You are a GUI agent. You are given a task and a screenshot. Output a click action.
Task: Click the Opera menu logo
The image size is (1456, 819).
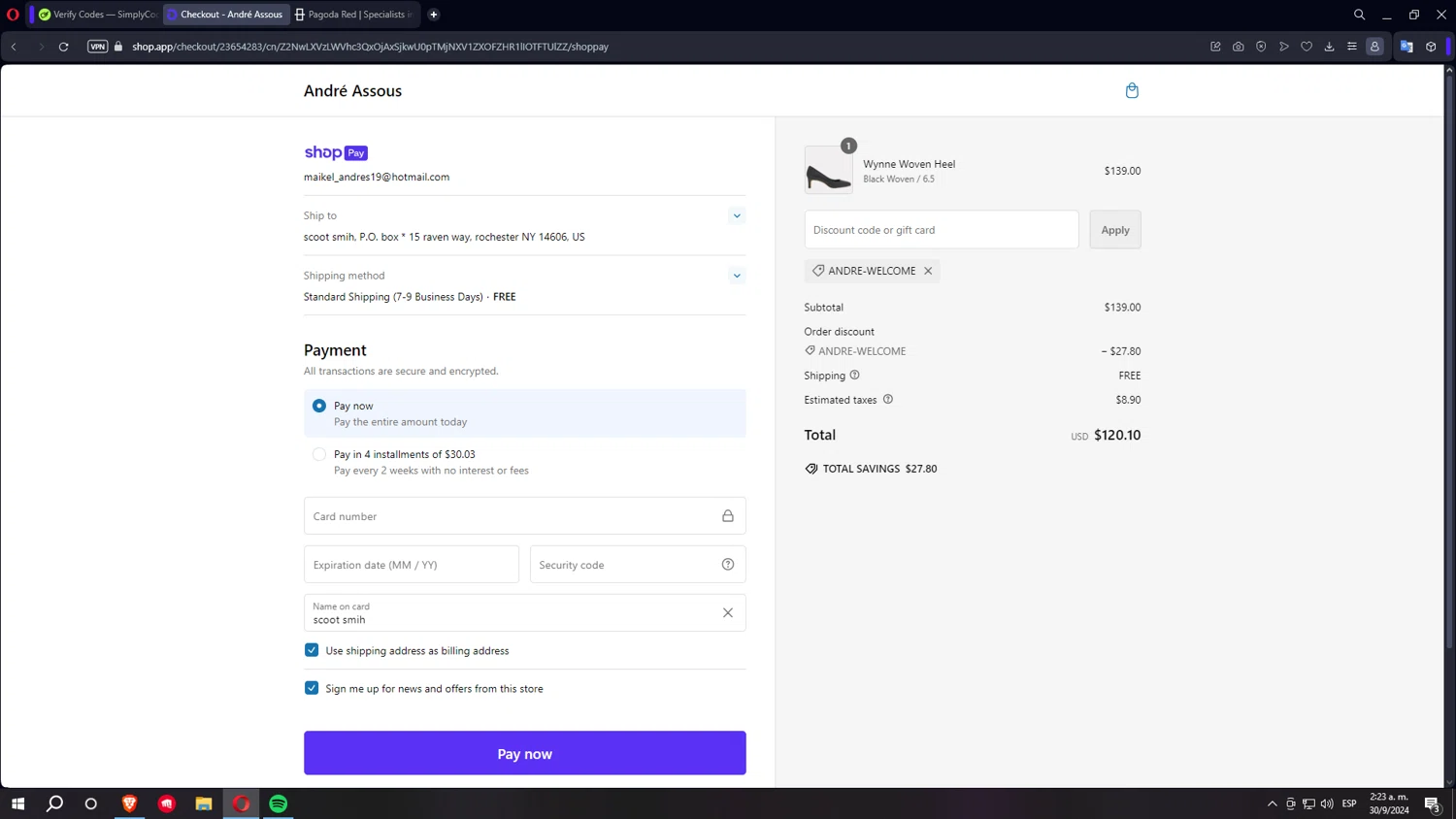13,15
